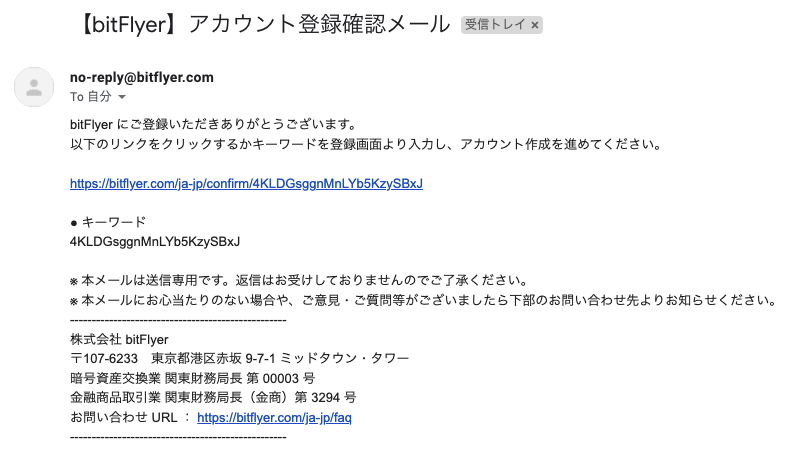Click the sender's profile avatar icon
796x461 pixels.
coord(34,87)
